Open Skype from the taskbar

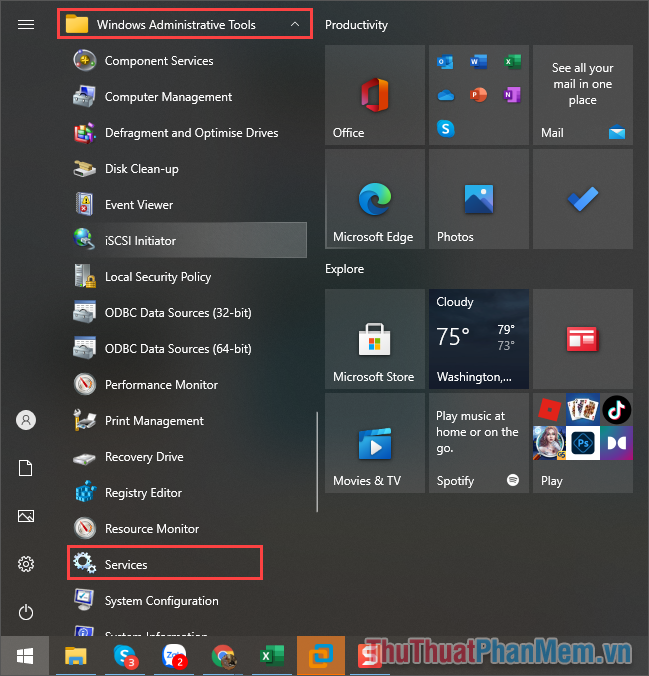pyautogui.click(x=125, y=656)
